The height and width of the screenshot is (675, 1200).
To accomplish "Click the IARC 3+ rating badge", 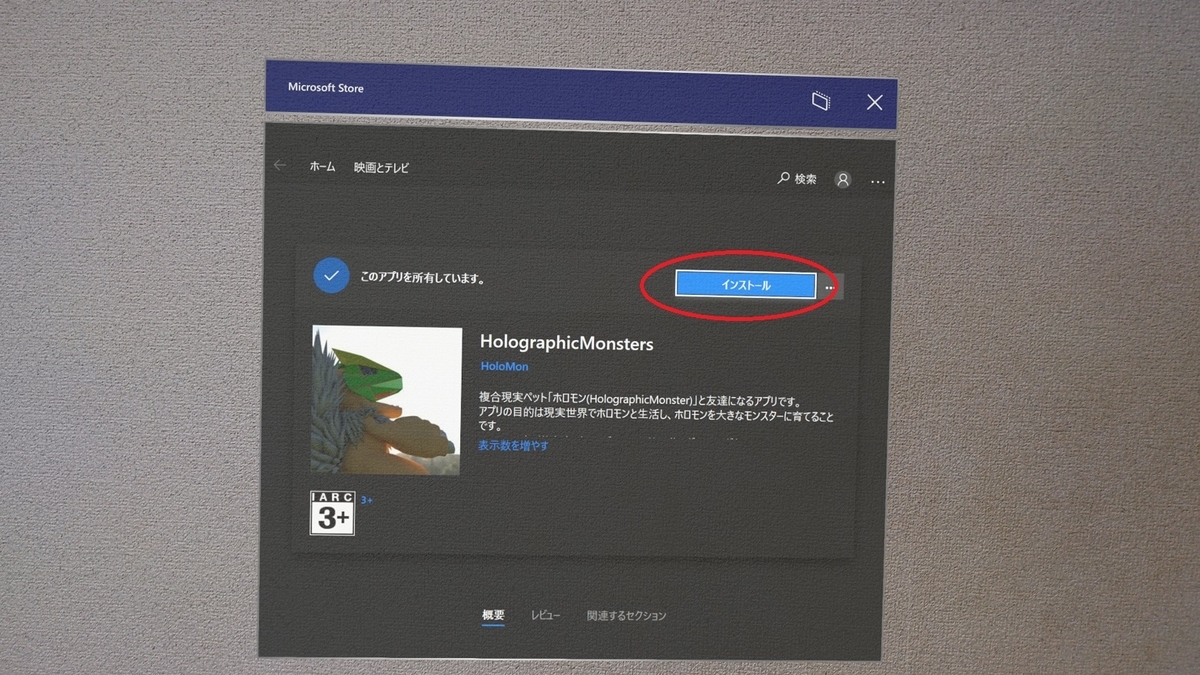I will click(332, 512).
